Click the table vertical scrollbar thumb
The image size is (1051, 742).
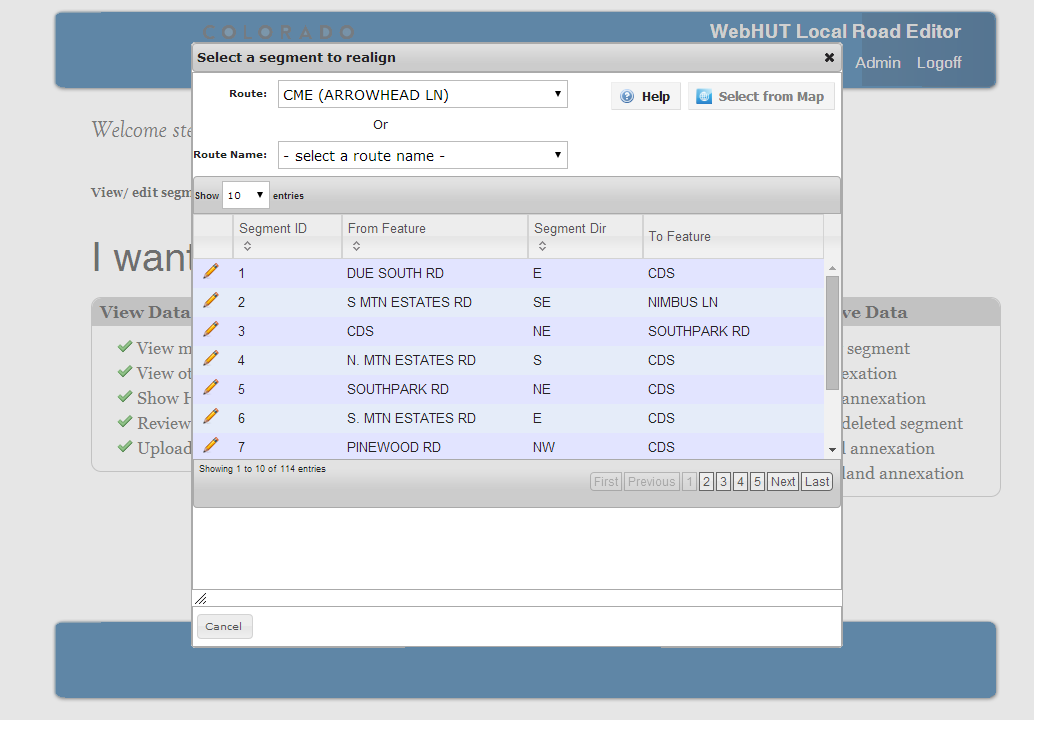(832, 332)
